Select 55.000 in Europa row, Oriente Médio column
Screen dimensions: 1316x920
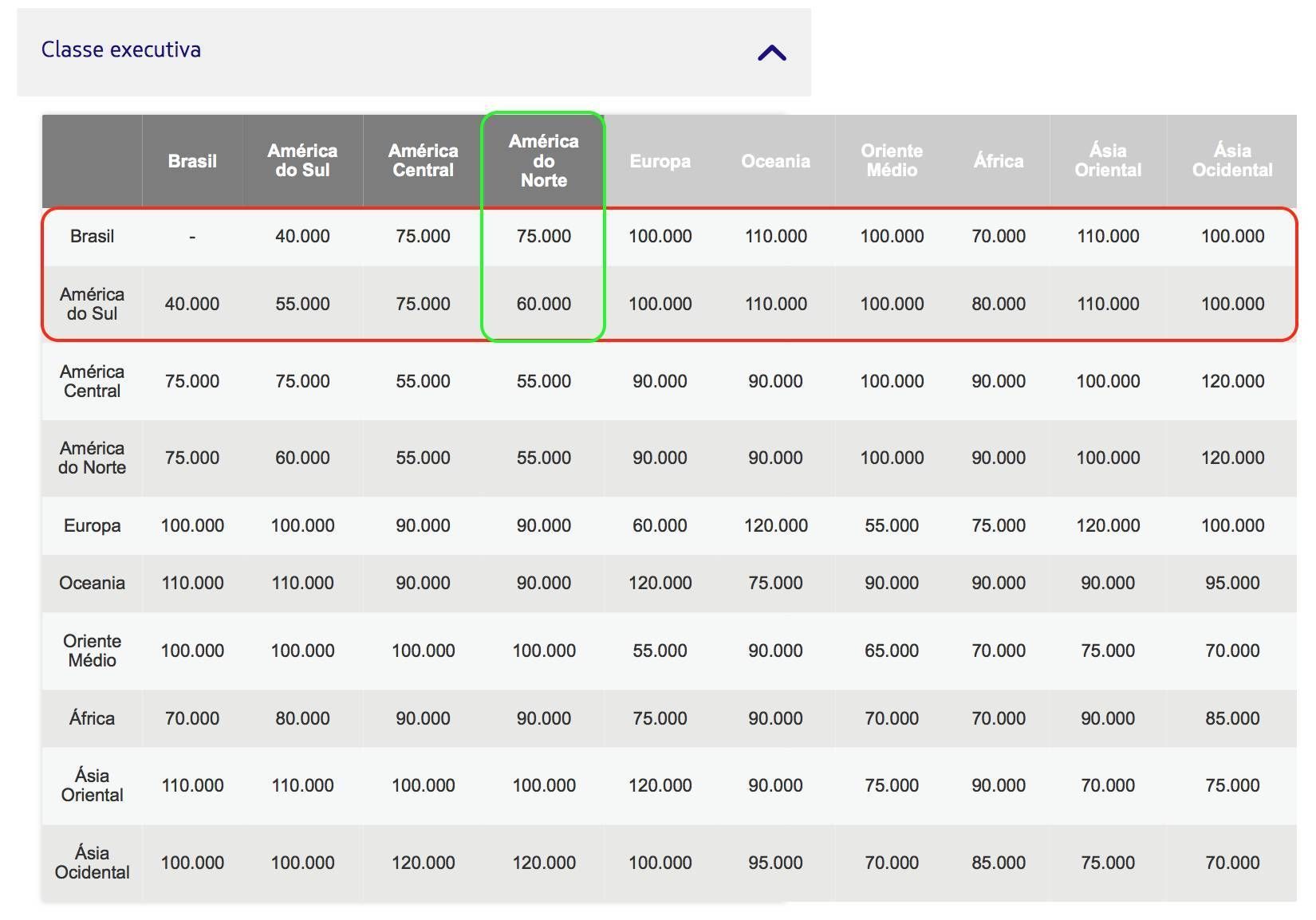click(892, 526)
